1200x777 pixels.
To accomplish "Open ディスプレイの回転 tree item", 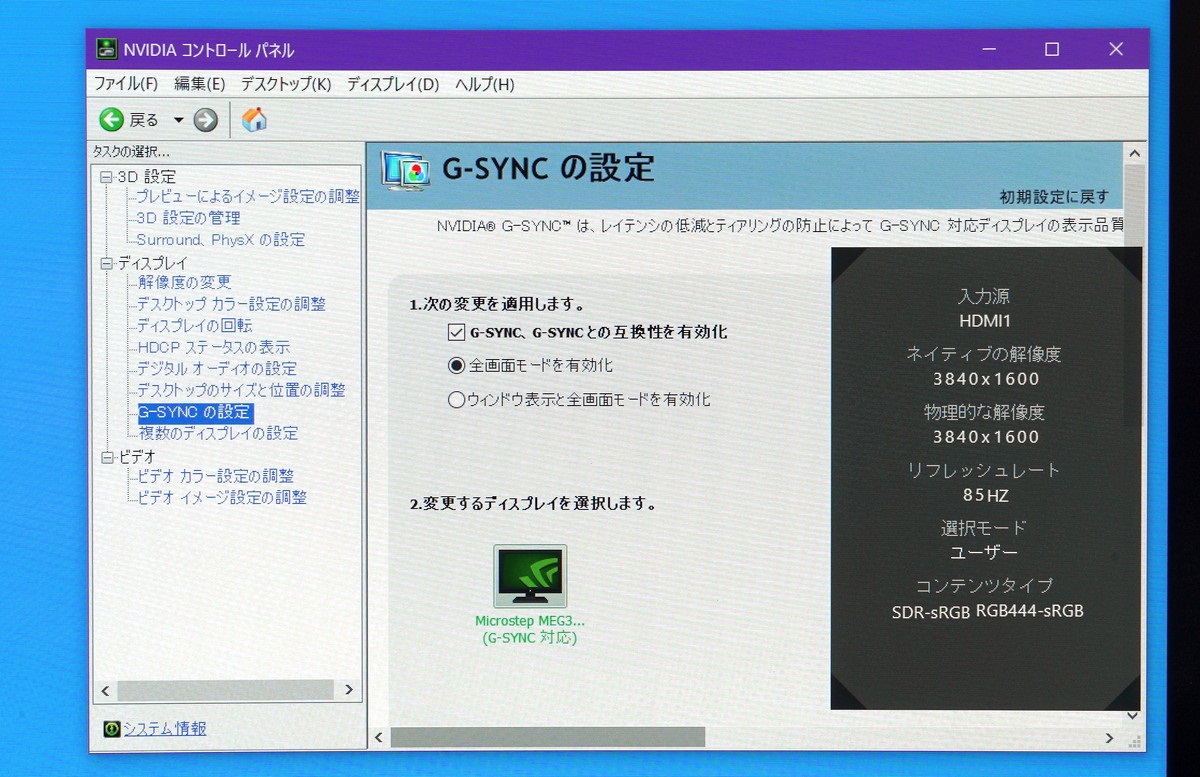I will pos(194,326).
